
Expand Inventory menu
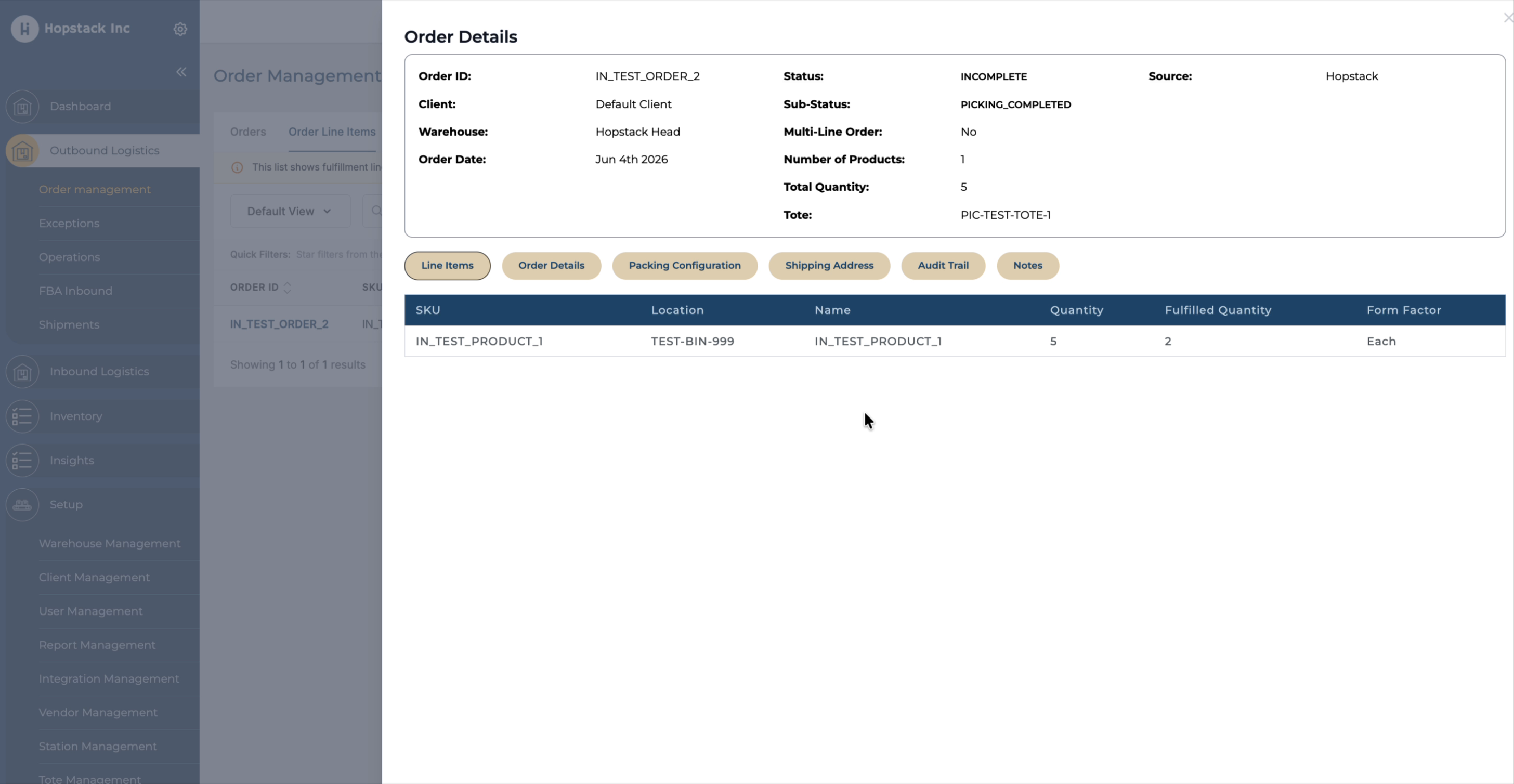pyautogui.click(x=76, y=416)
